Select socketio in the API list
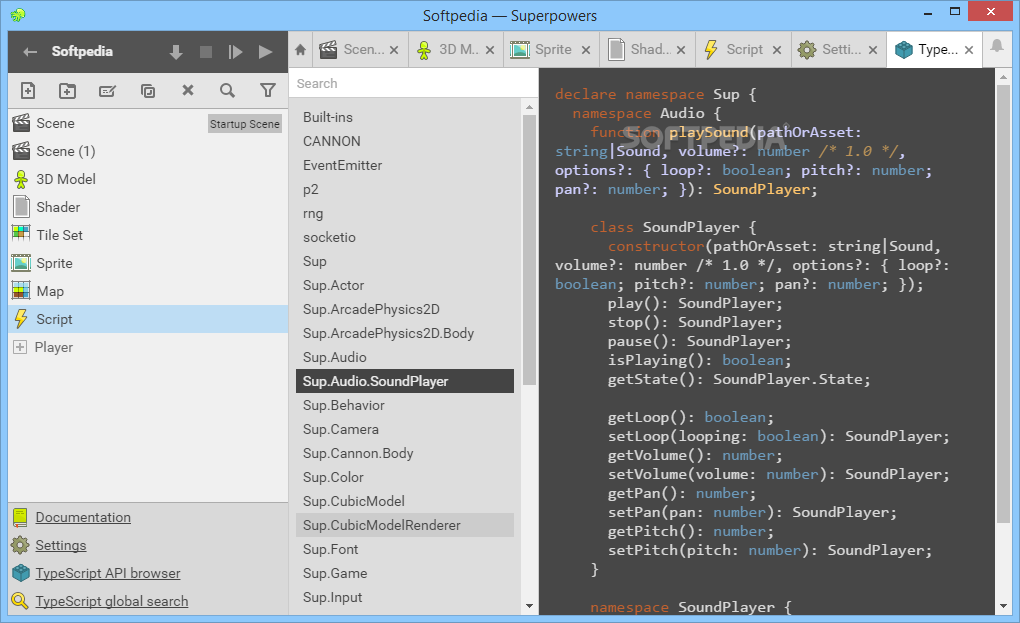 [x=405, y=237]
